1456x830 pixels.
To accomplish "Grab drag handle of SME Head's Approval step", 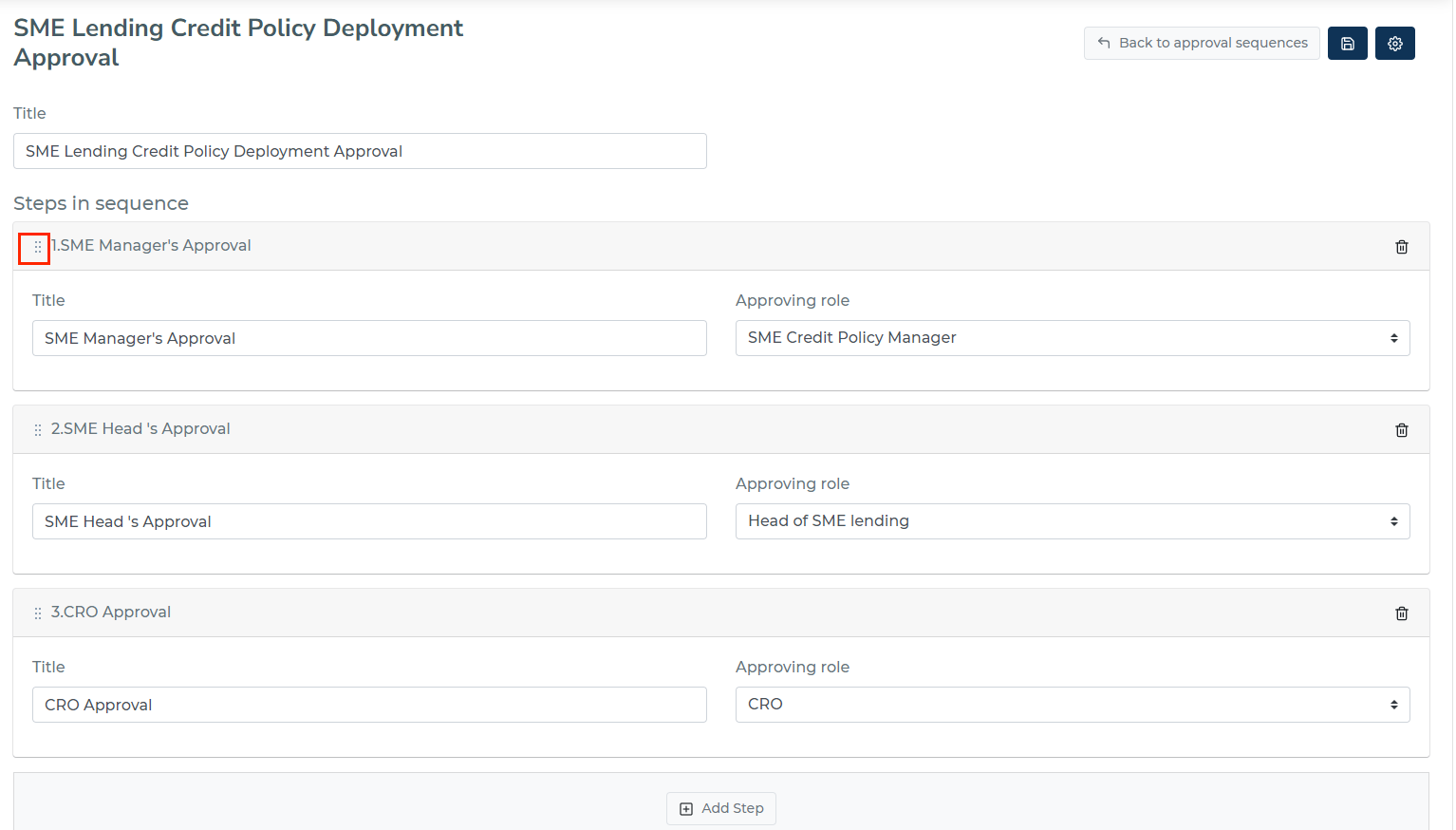I will tap(37, 430).
